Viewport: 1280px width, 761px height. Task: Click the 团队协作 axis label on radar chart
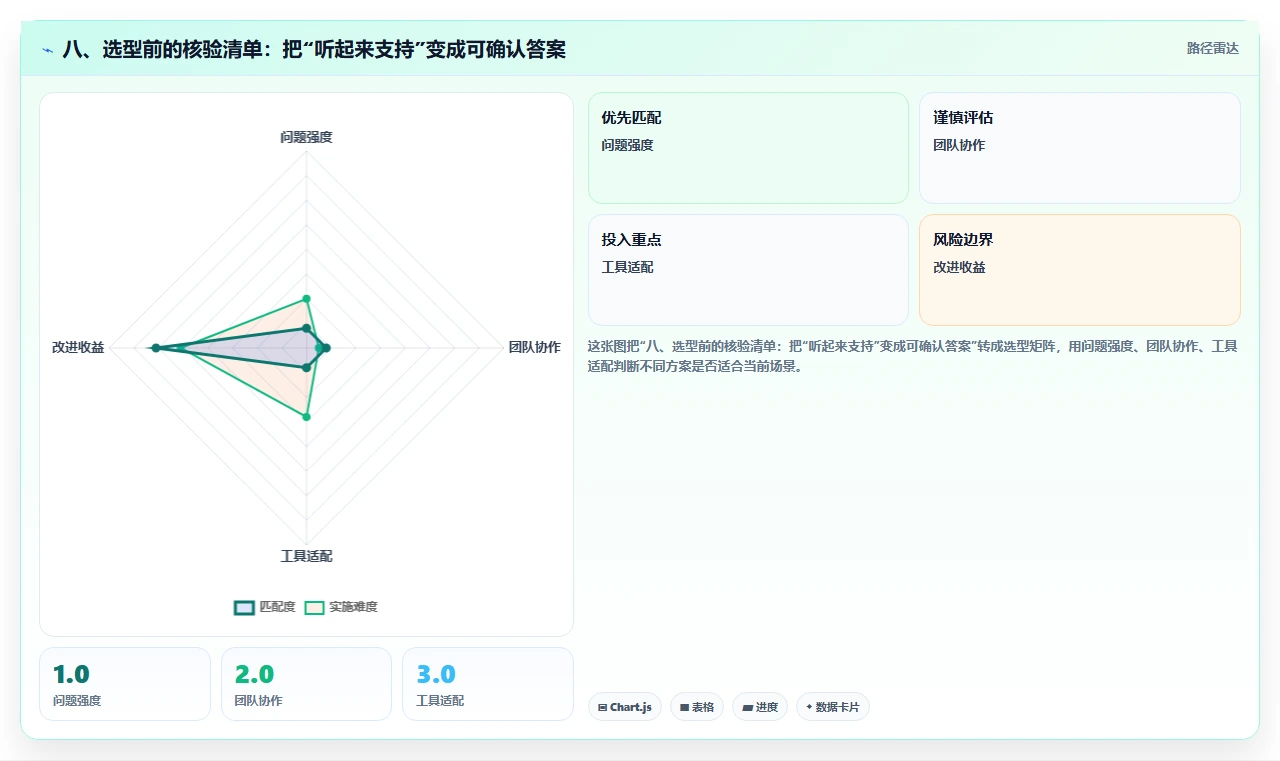[534, 347]
